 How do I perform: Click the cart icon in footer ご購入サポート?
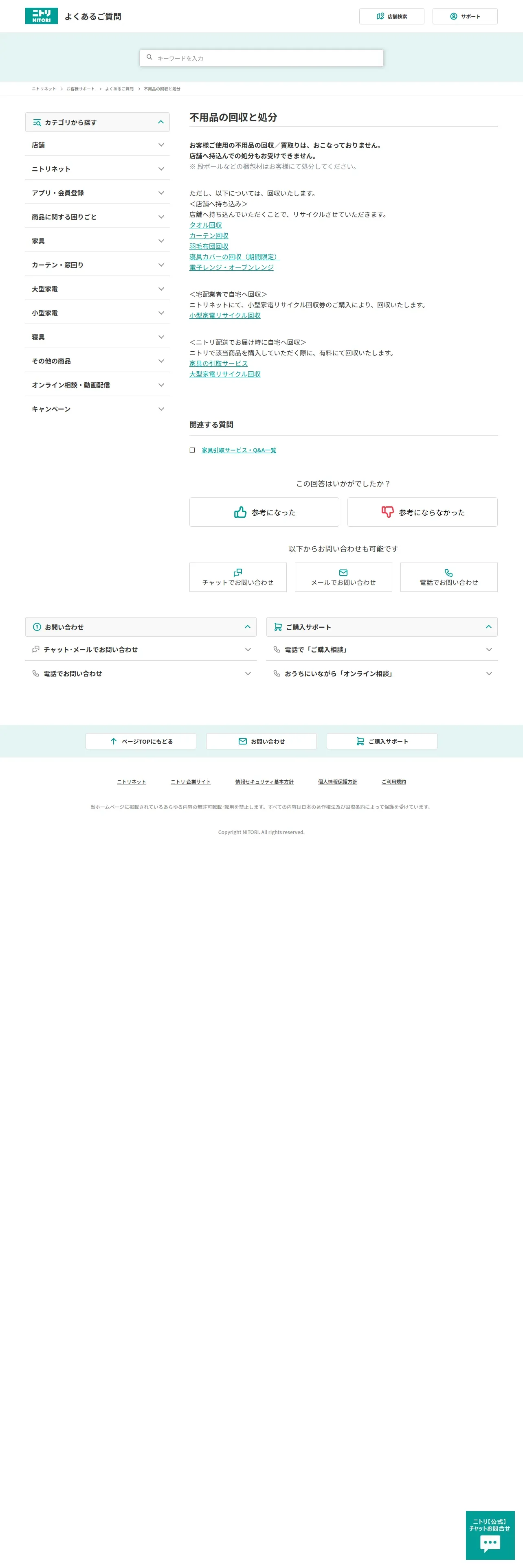pos(360,741)
